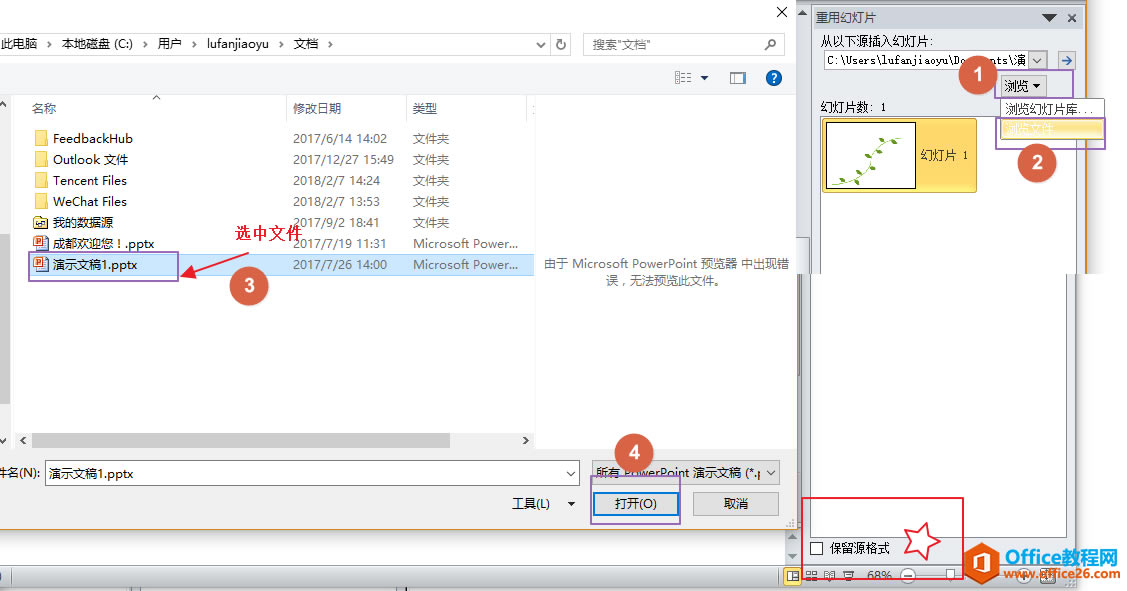The height and width of the screenshot is (591, 1127).
Task: Click the change view layout icon
Action: coord(683,78)
